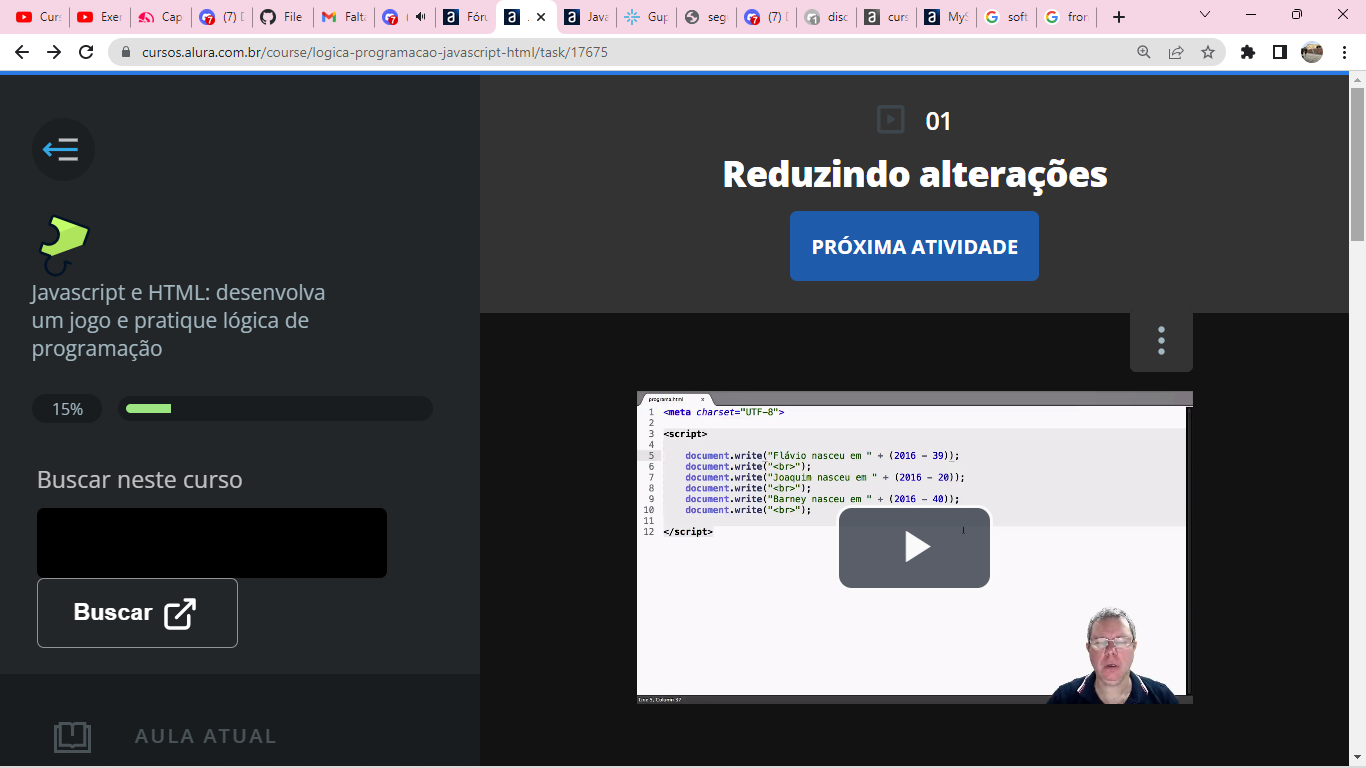Screen dimensions: 1366x768
Task: Click the video icon beside 01
Action: pos(890,120)
